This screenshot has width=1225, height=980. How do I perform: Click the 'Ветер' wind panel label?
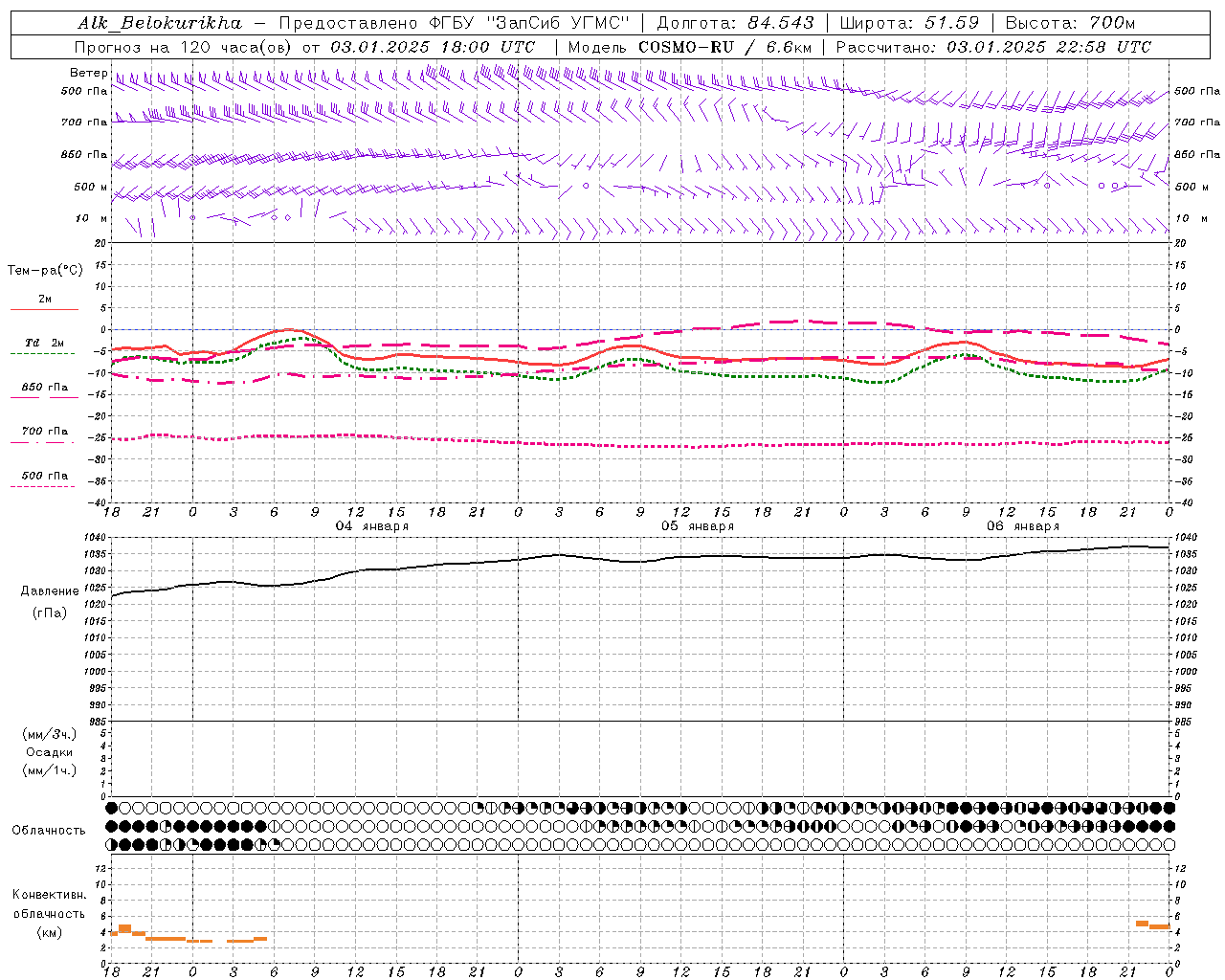pos(88,73)
